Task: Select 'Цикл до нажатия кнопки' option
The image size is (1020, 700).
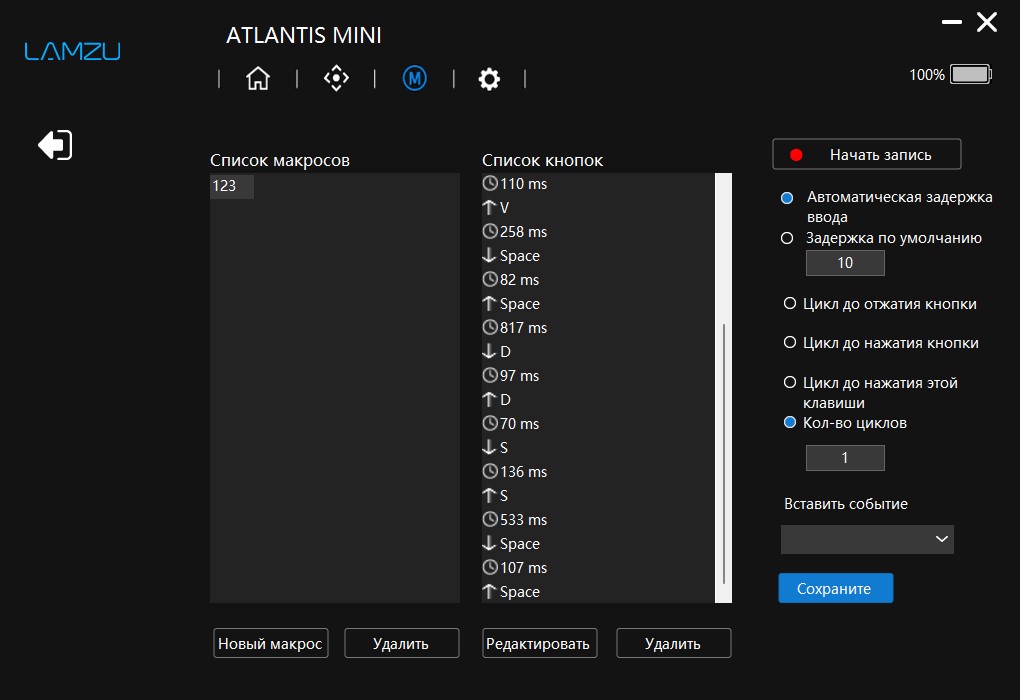Action: pos(790,342)
